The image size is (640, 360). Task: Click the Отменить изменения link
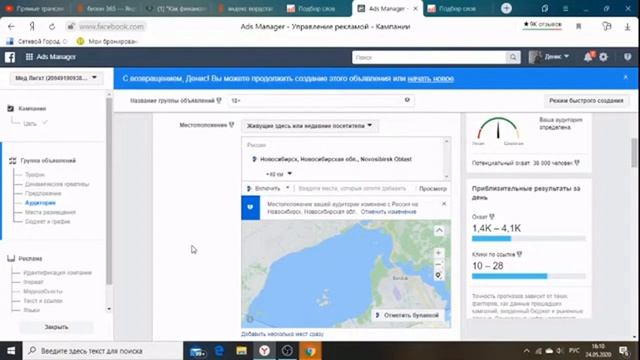[388, 212]
